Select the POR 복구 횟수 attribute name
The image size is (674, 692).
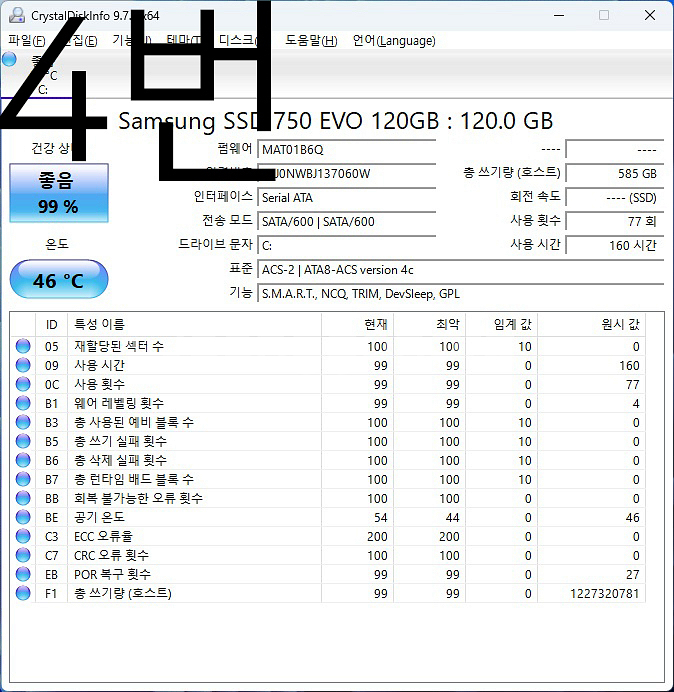tap(112, 574)
